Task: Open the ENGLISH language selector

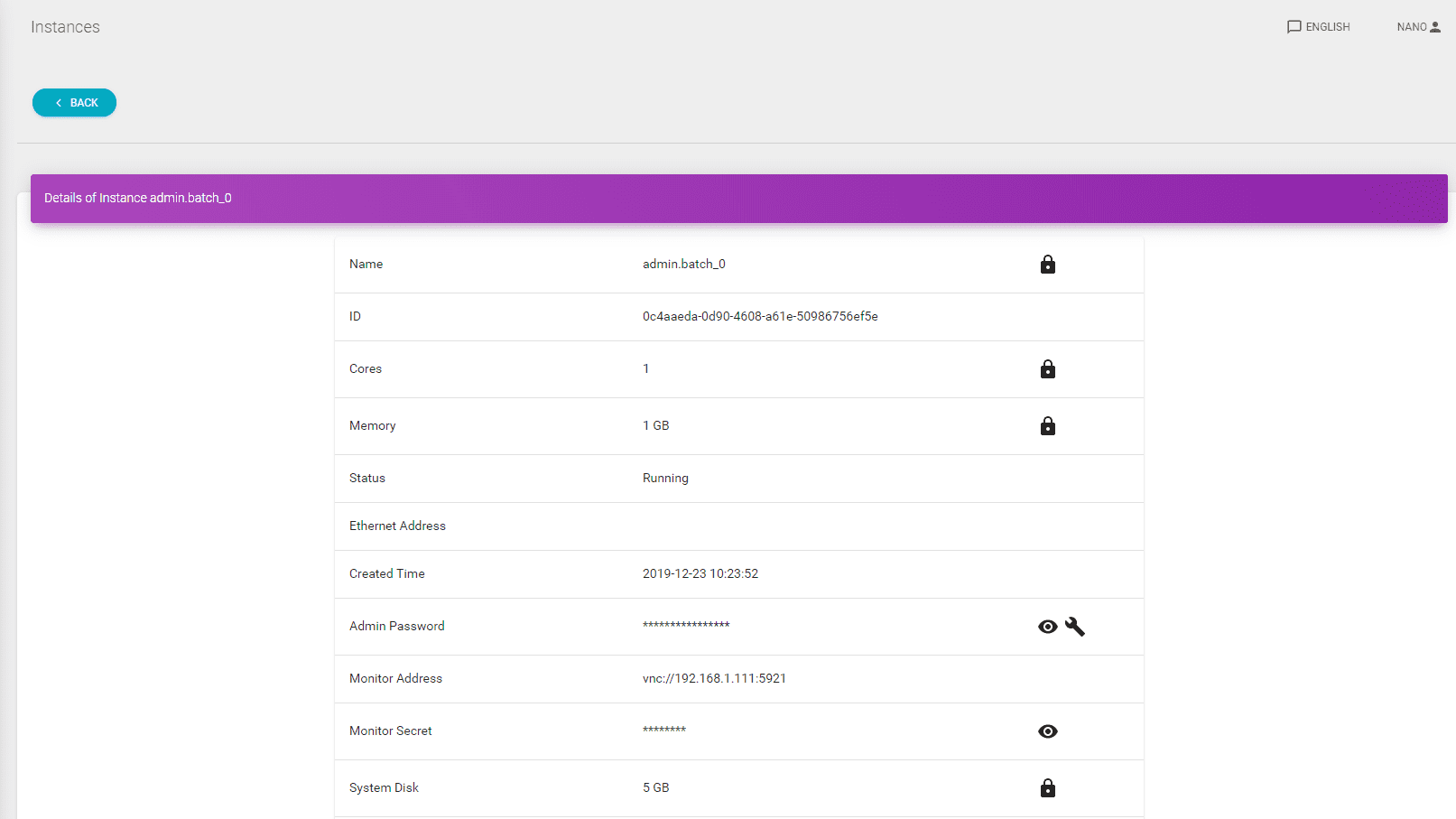Action: (1318, 27)
